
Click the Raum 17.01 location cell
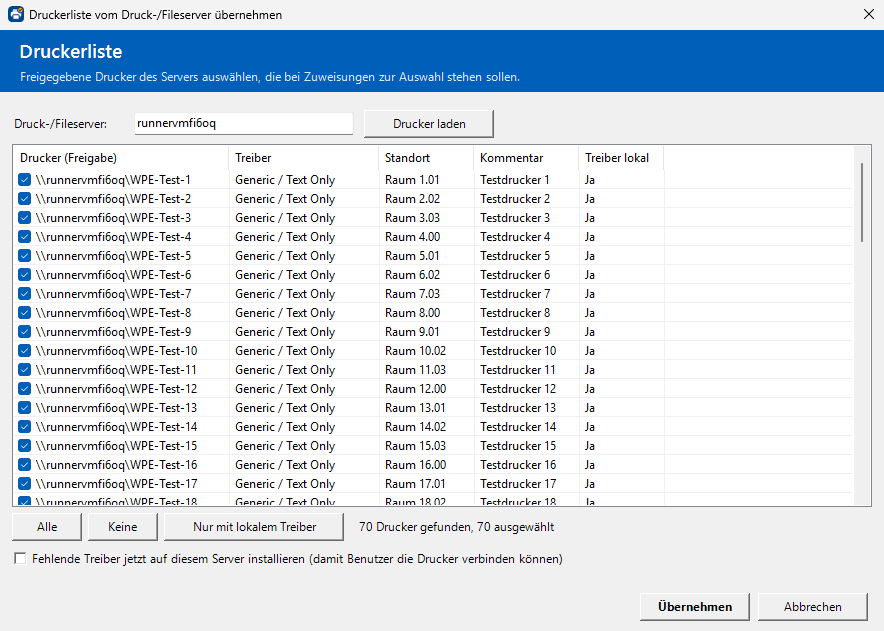coord(416,484)
